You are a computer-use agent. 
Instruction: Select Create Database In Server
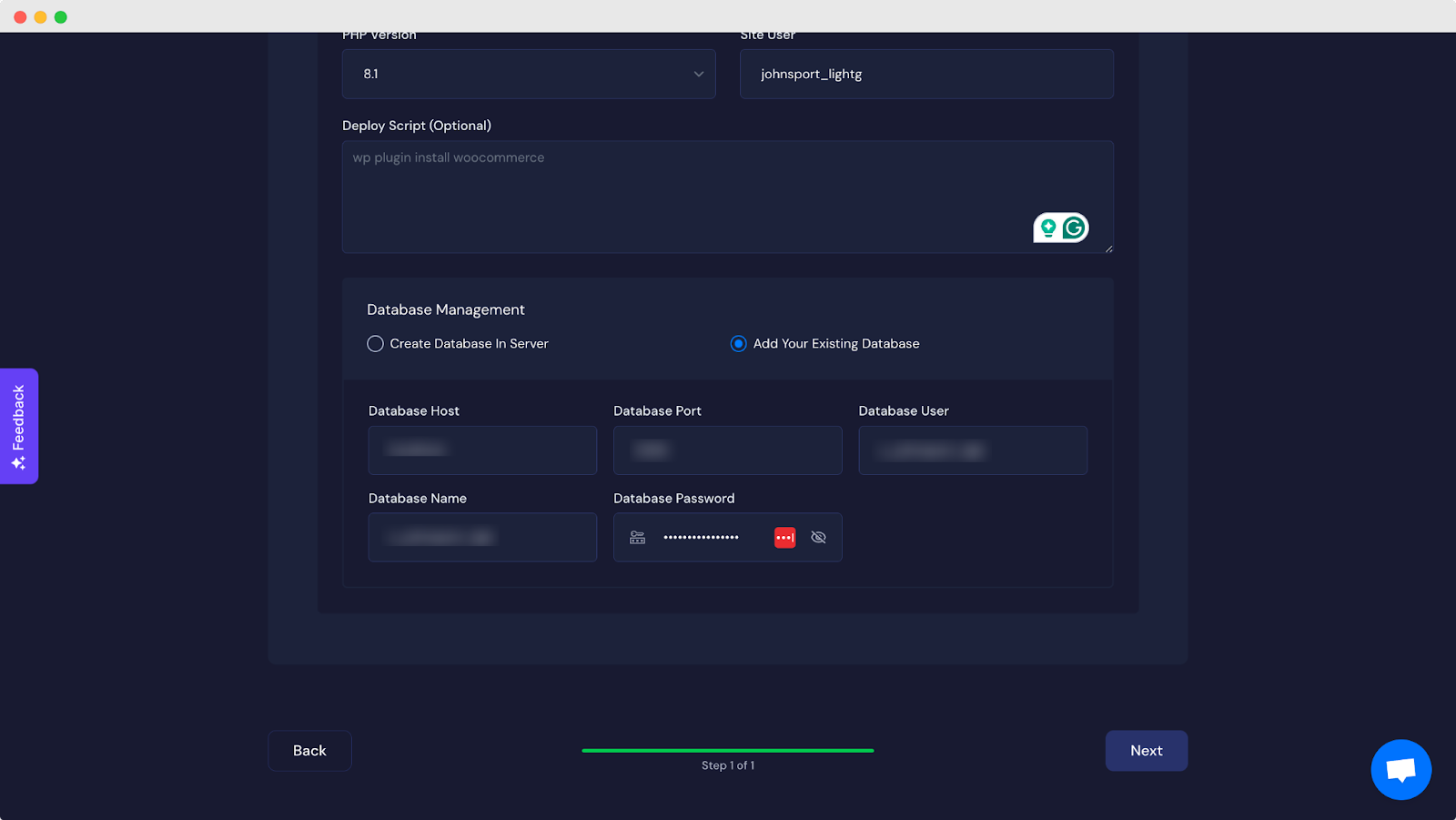375,344
